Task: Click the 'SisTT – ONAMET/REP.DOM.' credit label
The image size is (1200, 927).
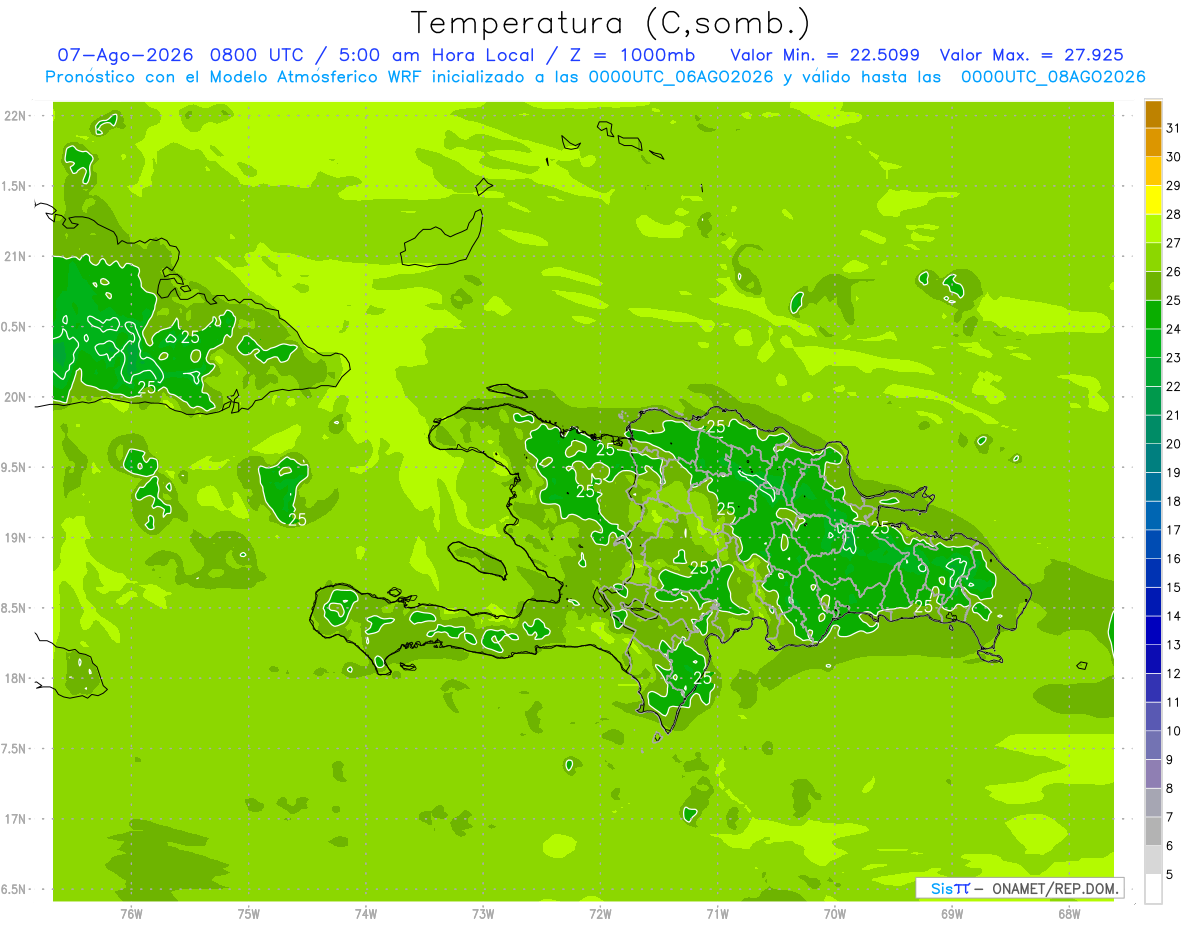Action: (1019, 888)
